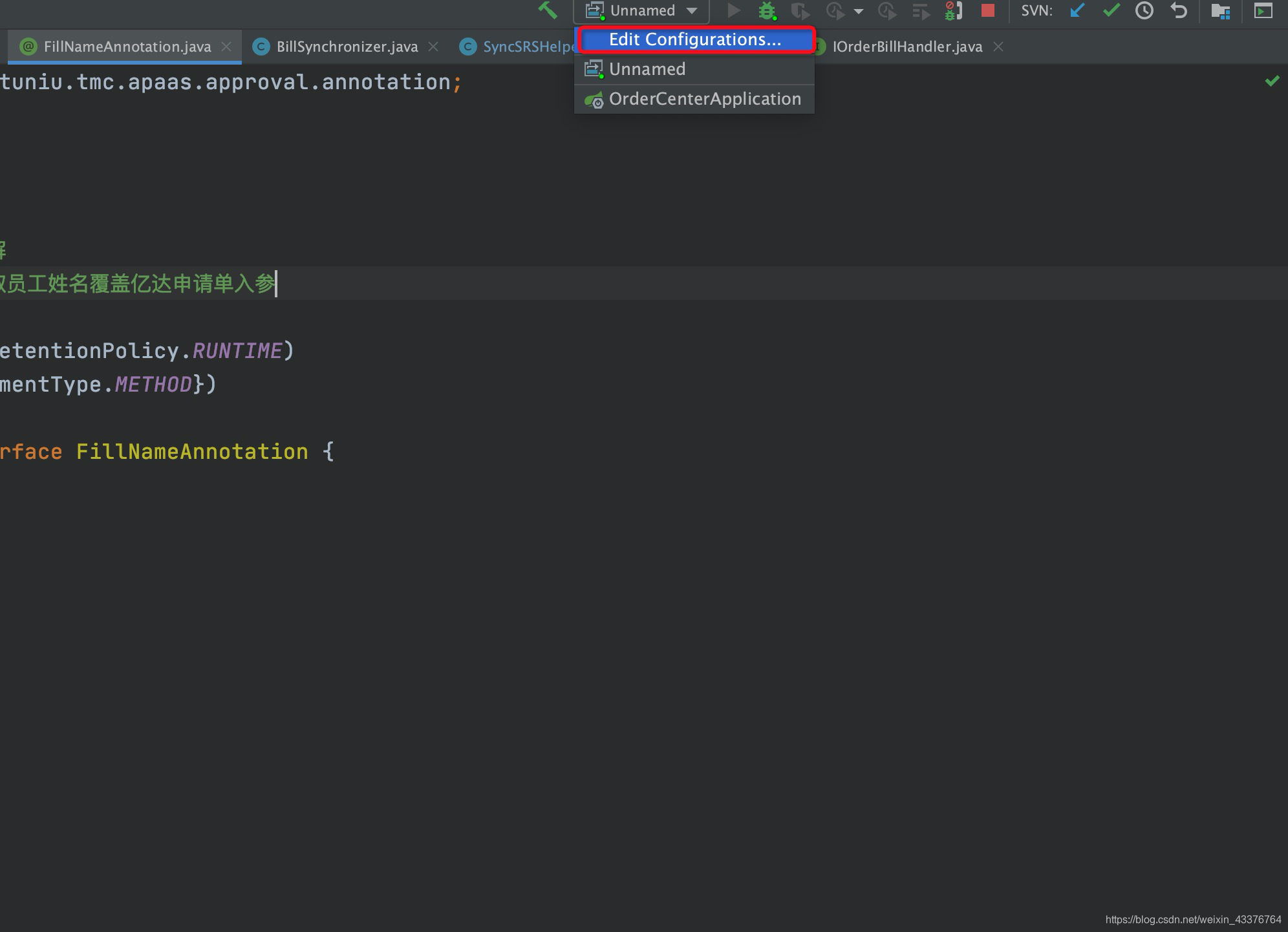Click the Run Anything icon at far right
Image resolution: width=1288 pixels, height=932 pixels.
(1263, 11)
